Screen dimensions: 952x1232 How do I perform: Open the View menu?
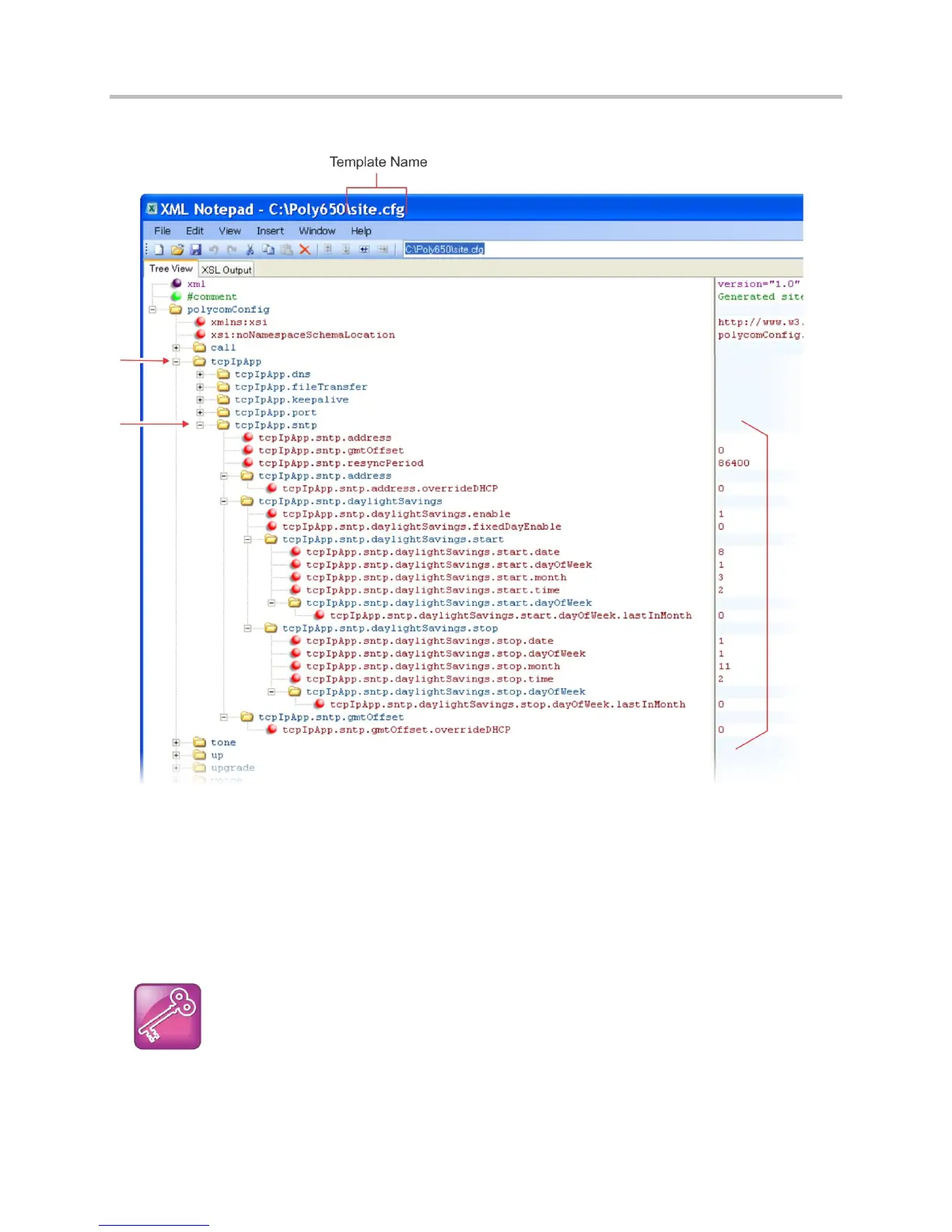click(229, 231)
